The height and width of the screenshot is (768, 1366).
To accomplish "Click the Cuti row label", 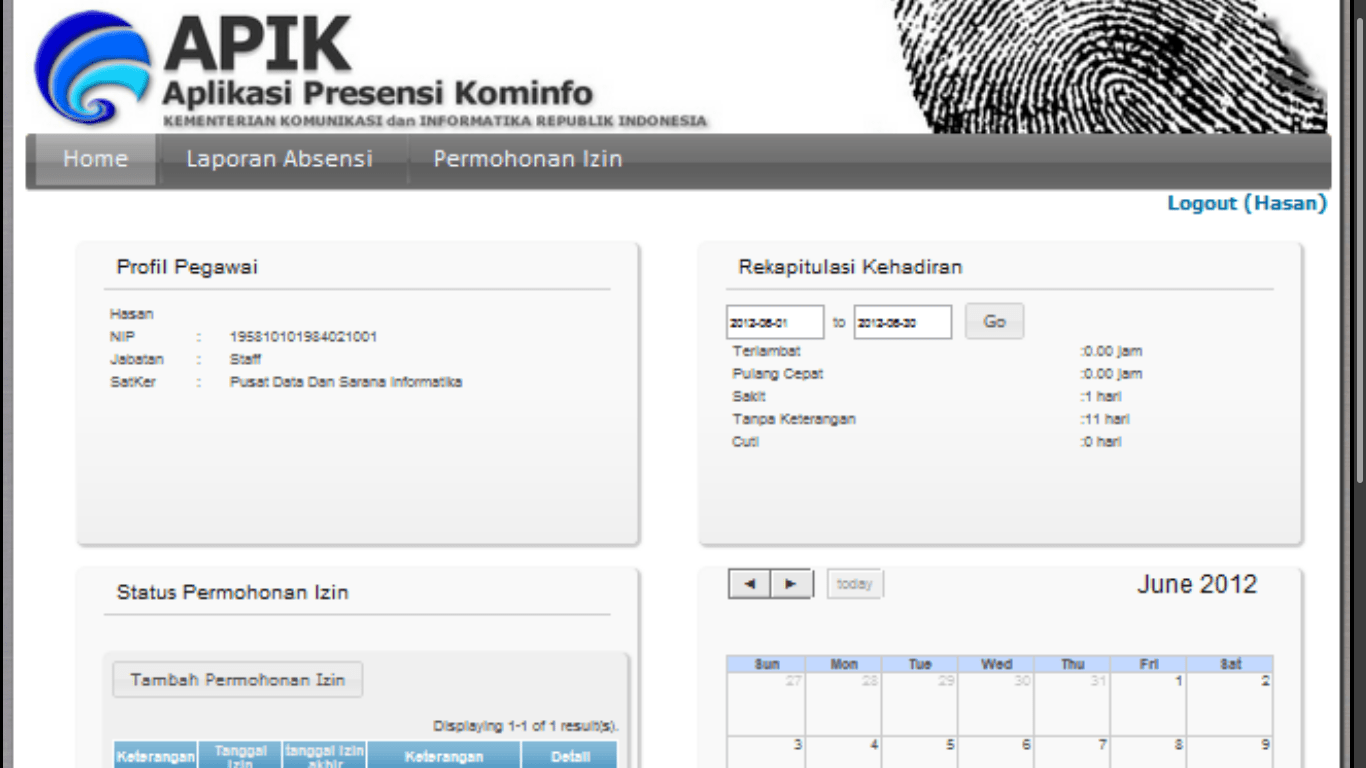I will [x=745, y=442].
